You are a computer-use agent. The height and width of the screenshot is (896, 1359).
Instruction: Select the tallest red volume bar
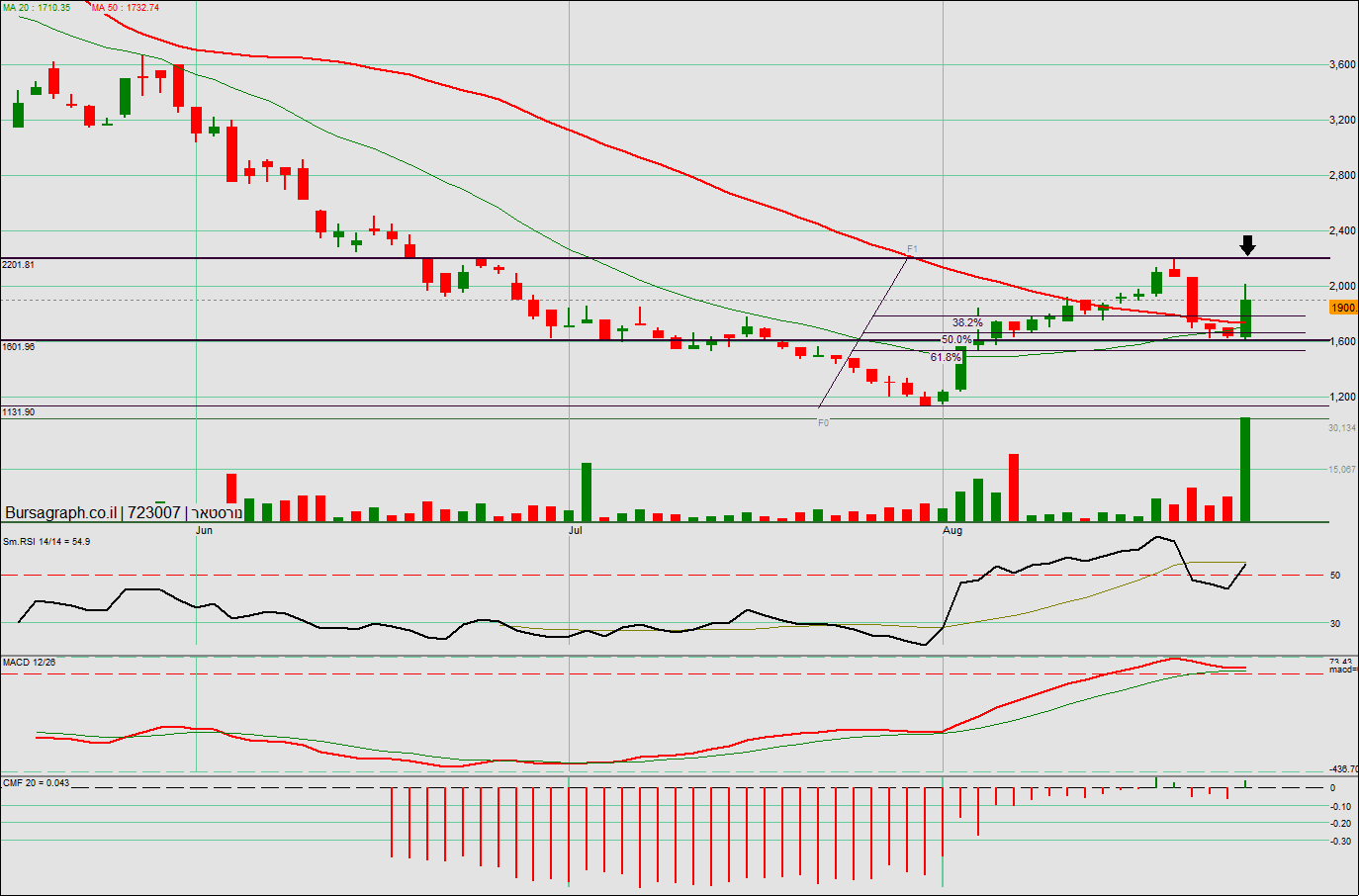click(x=1014, y=488)
